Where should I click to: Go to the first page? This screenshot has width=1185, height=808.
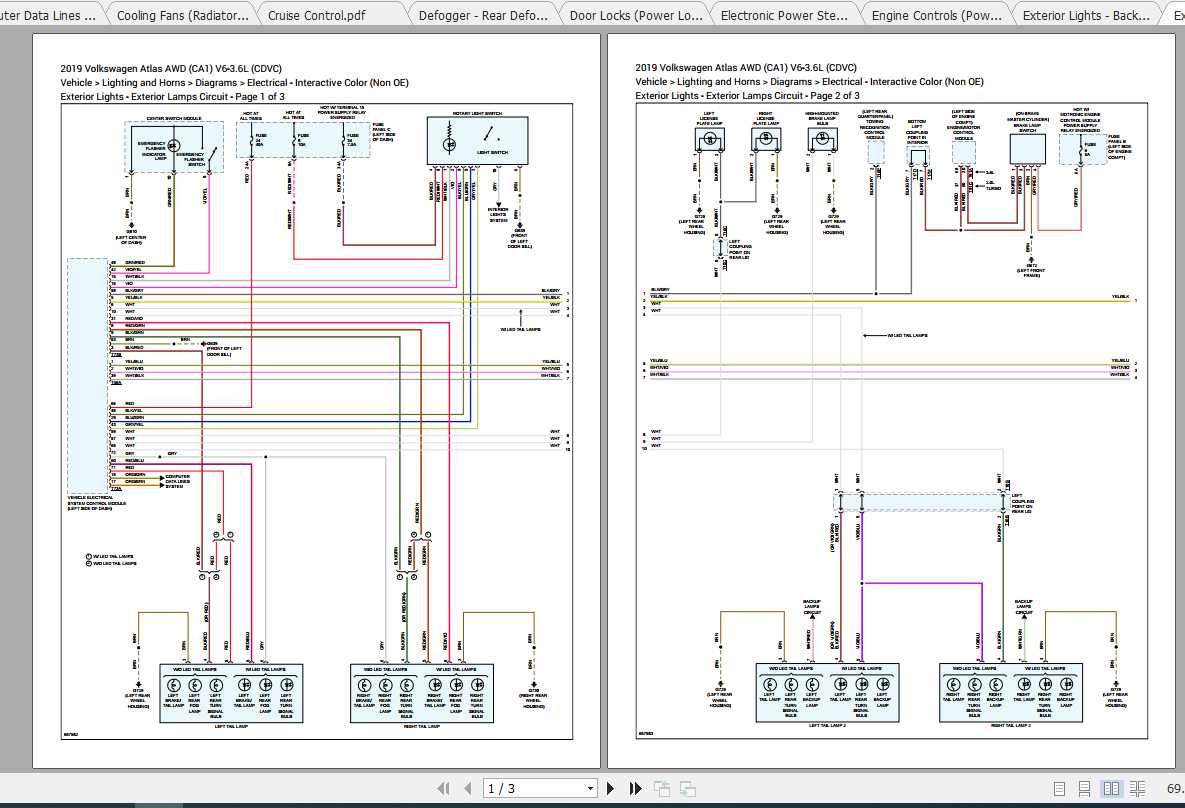click(445, 788)
